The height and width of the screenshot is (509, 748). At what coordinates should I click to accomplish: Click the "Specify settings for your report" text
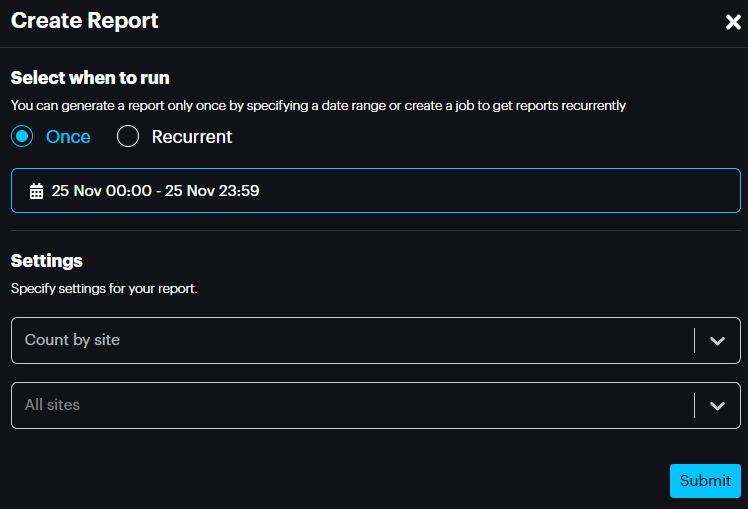click(x=105, y=289)
